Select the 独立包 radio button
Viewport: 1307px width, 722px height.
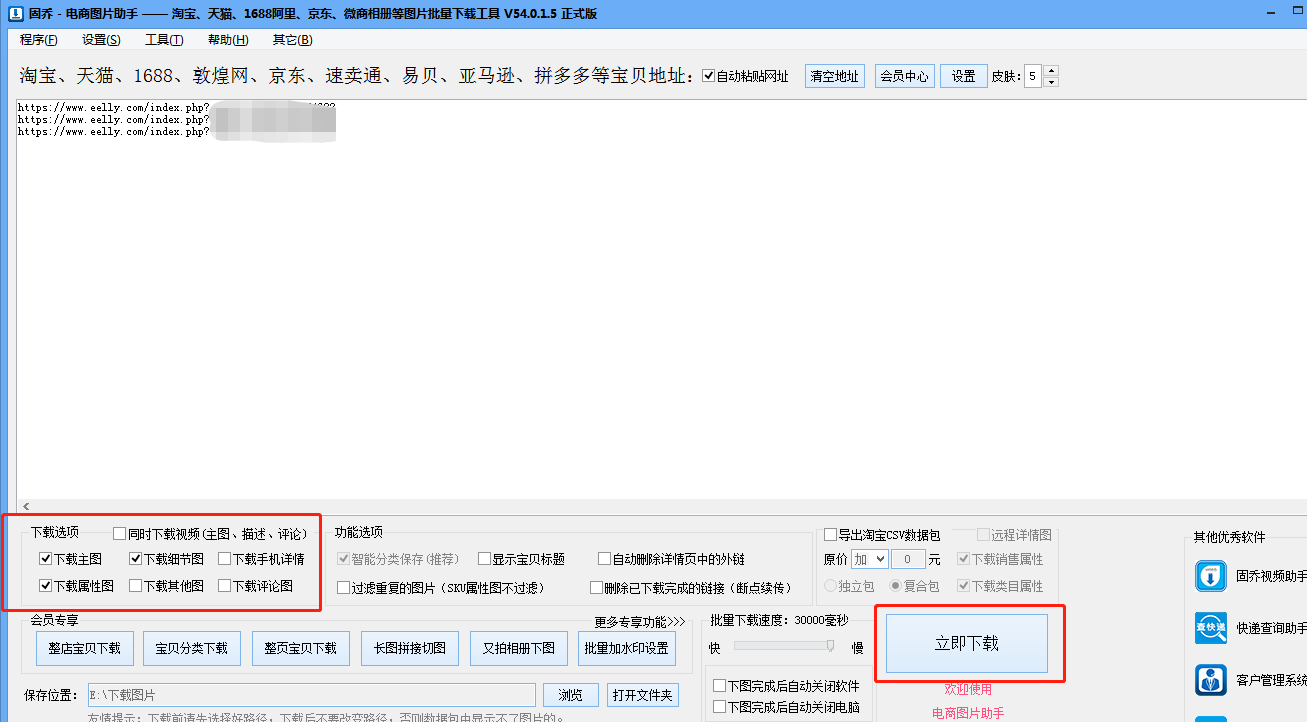tap(830, 586)
